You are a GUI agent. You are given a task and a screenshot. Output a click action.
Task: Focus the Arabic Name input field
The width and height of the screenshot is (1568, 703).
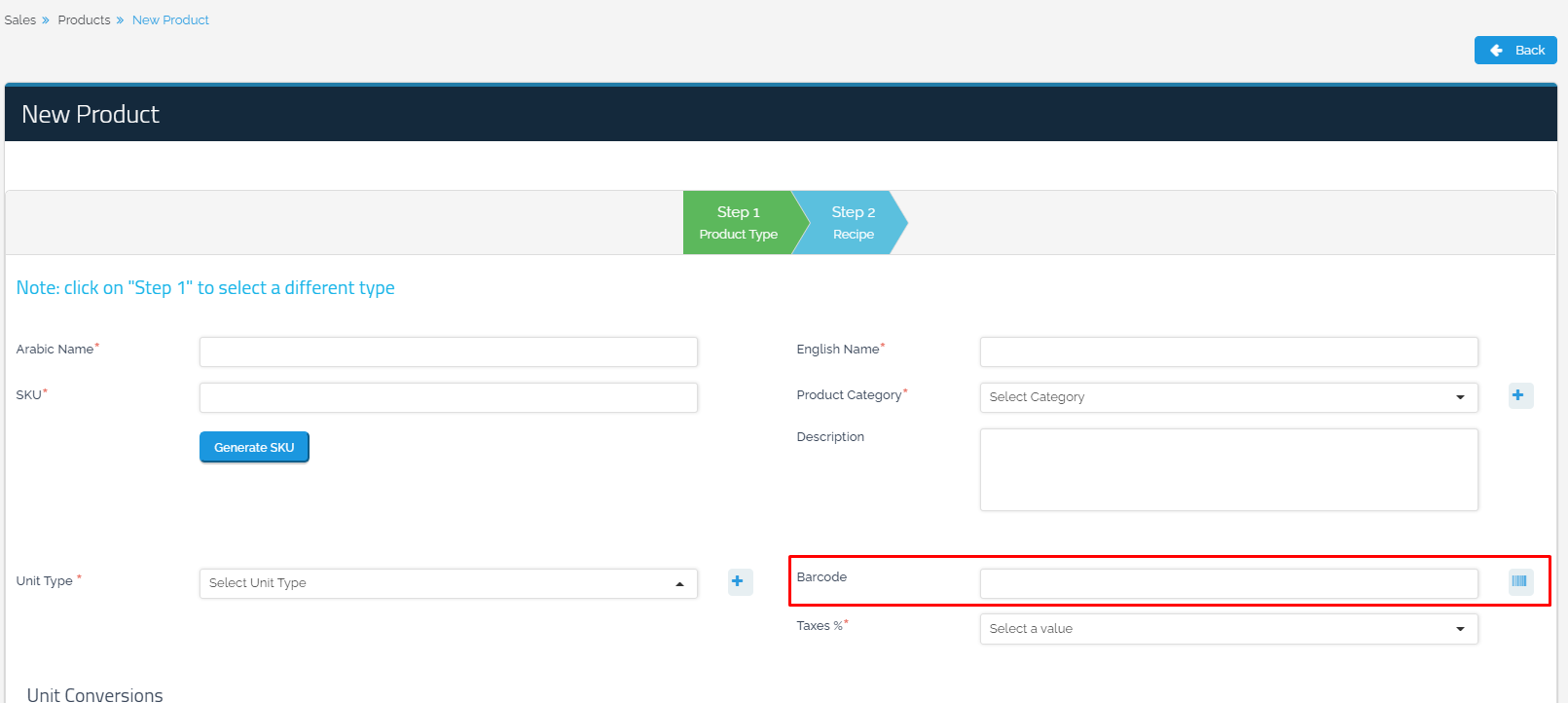tap(448, 351)
